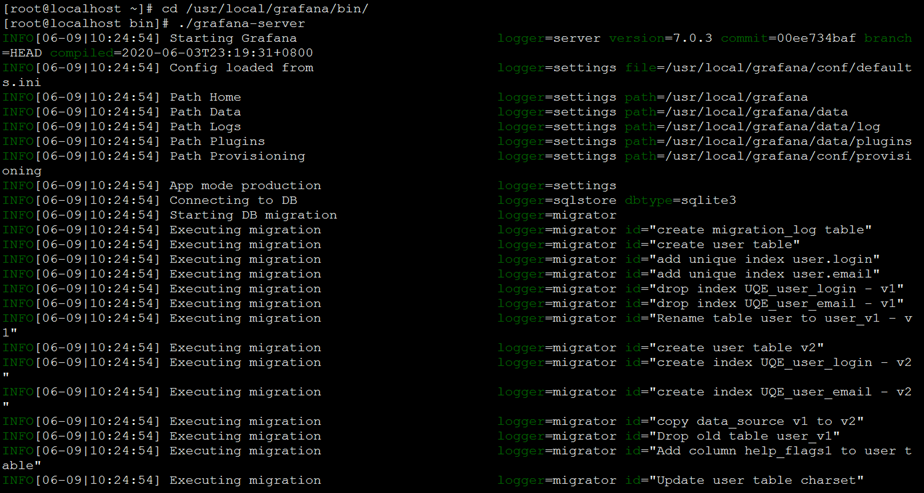Screen dimensions: 924x493
Task: Click the cd /usr/local/grafana/bin/ command
Action: (x=269, y=9)
